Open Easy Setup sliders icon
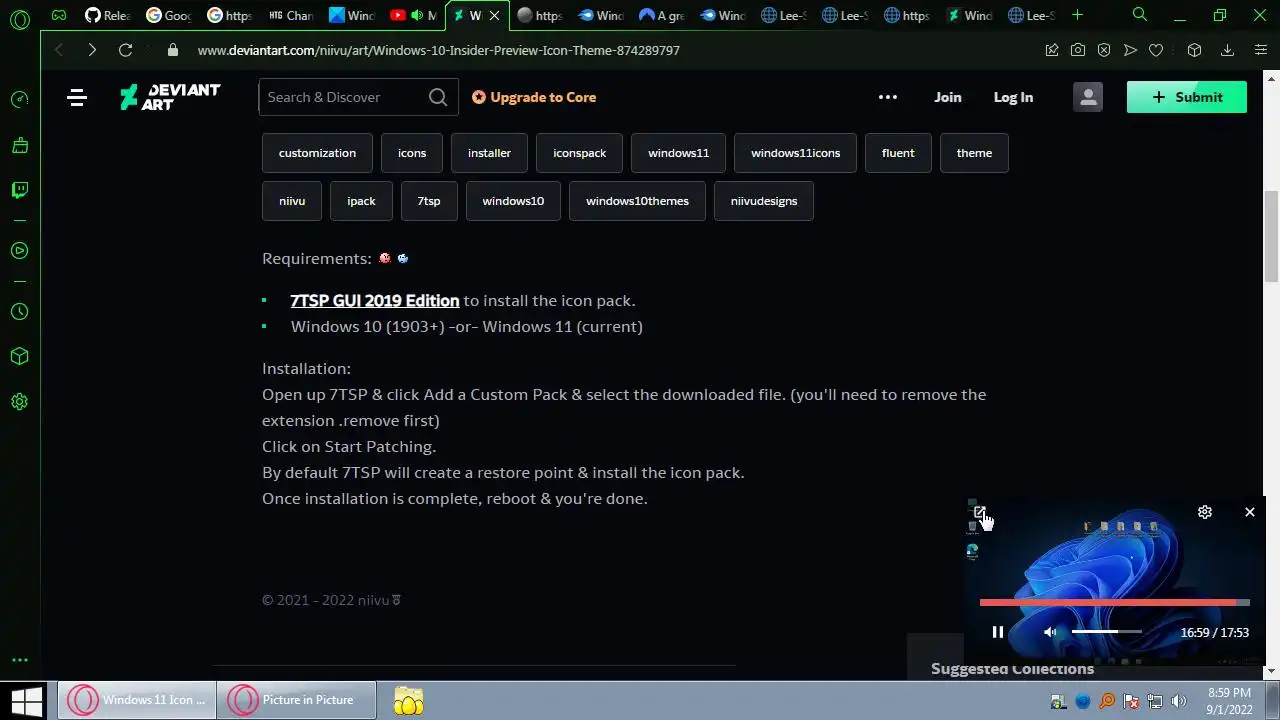Viewport: 1280px width, 720px height. click(x=1261, y=50)
